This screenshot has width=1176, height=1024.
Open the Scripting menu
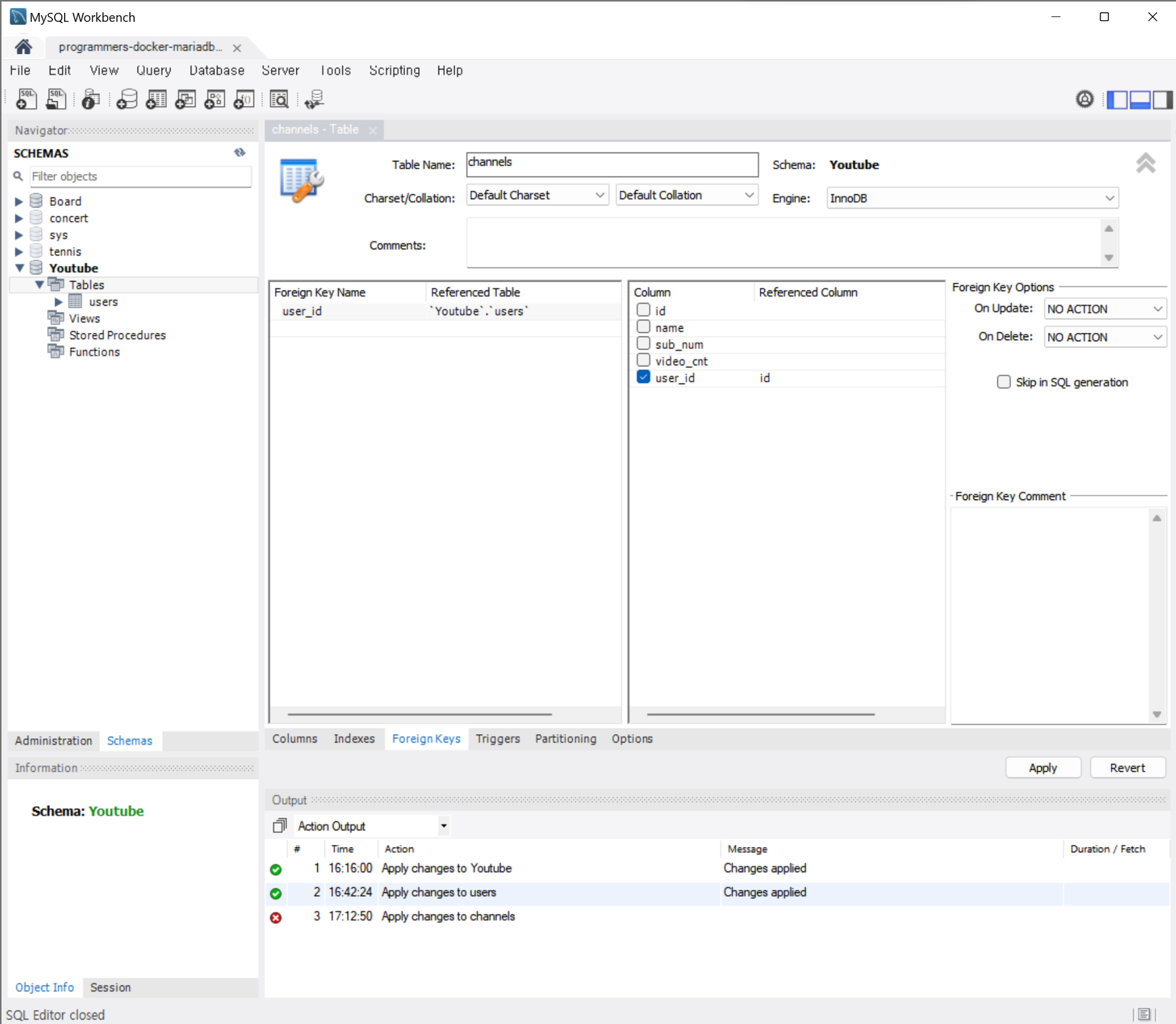coord(395,71)
